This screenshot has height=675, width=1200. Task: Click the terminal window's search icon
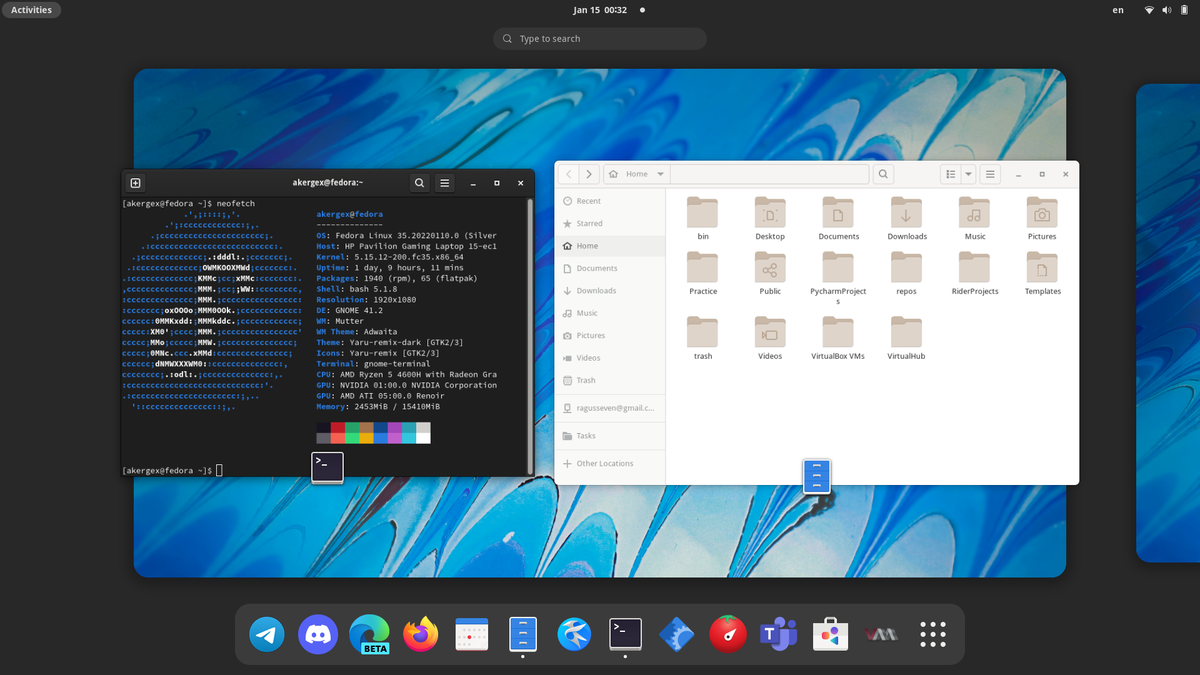pyautogui.click(x=420, y=183)
